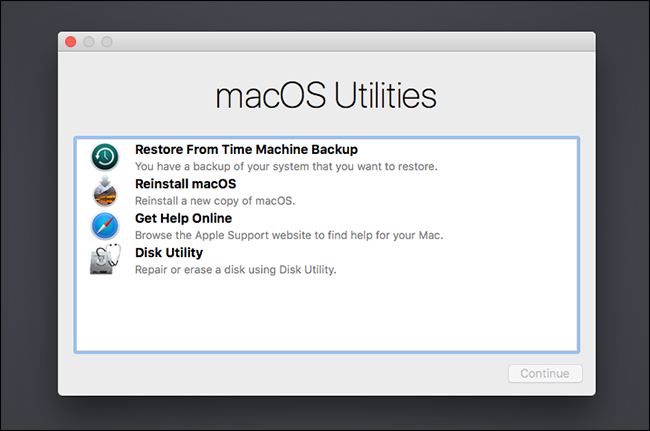This screenshot has height=431, width=650.
Task: Click the macOS Utilities heading text
Action: pos(326,96)
